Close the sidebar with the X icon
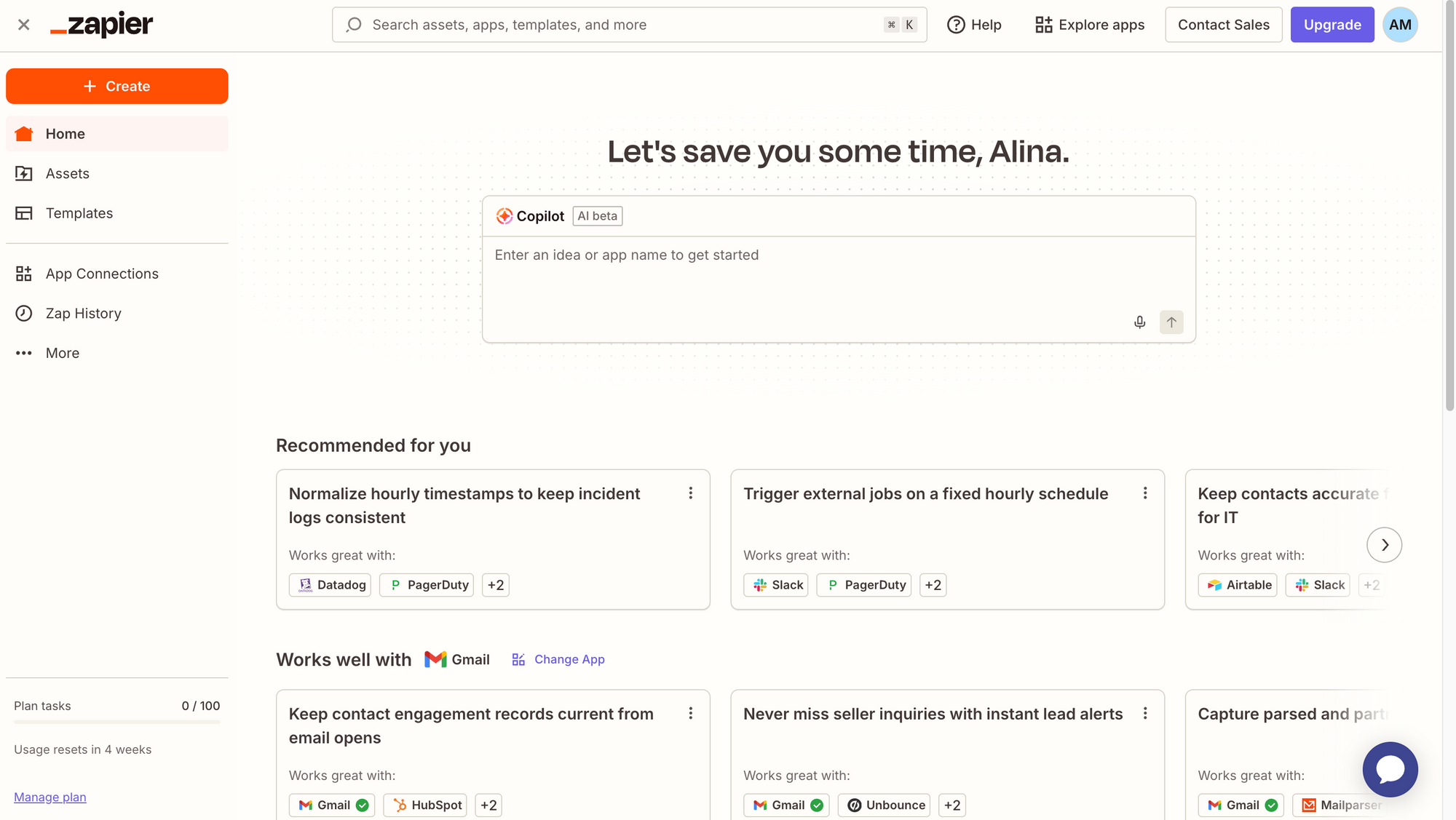 click(x=23, y=25)
